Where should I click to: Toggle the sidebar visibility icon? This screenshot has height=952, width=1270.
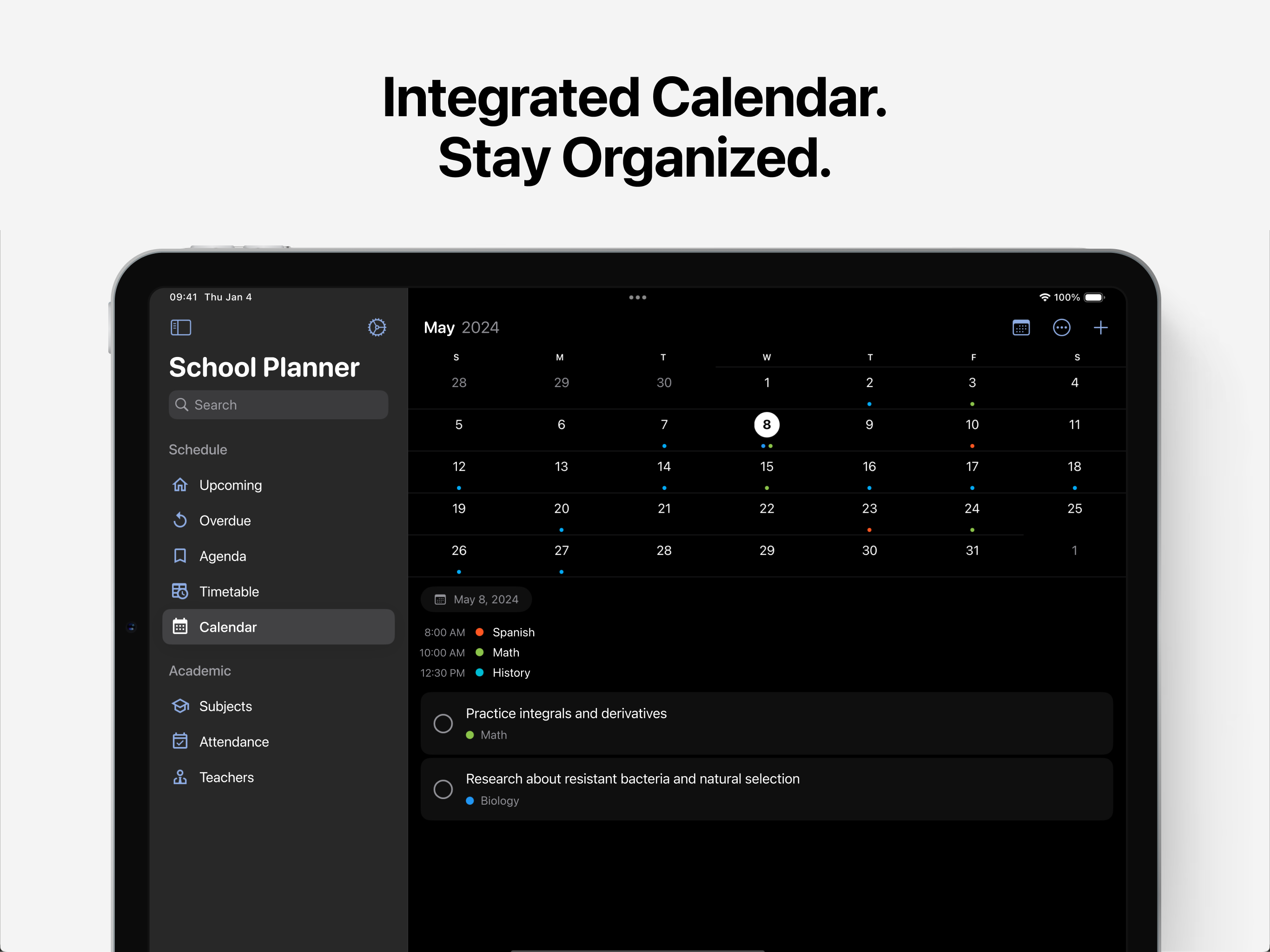180,327
